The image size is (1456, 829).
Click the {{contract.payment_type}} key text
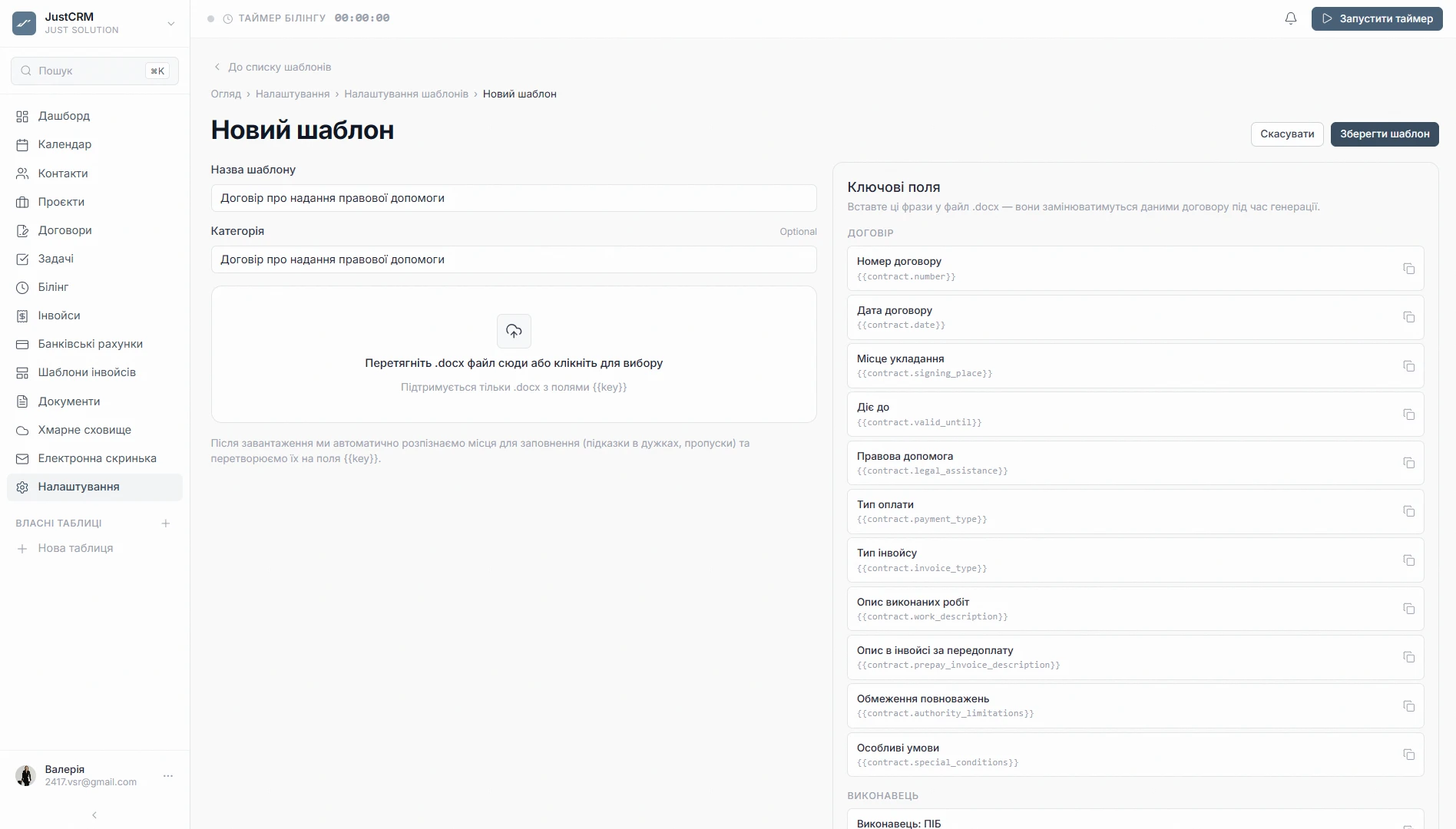[922, 519]
